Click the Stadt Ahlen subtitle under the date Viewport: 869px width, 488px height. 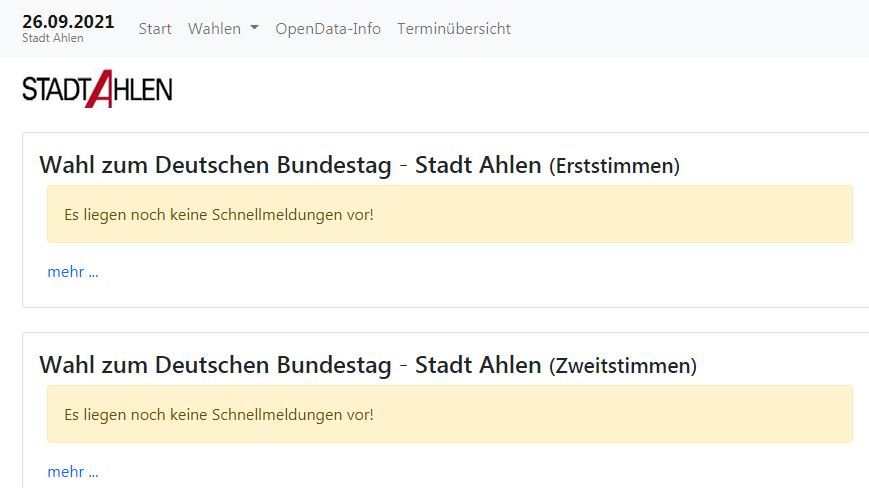[53, 38]
